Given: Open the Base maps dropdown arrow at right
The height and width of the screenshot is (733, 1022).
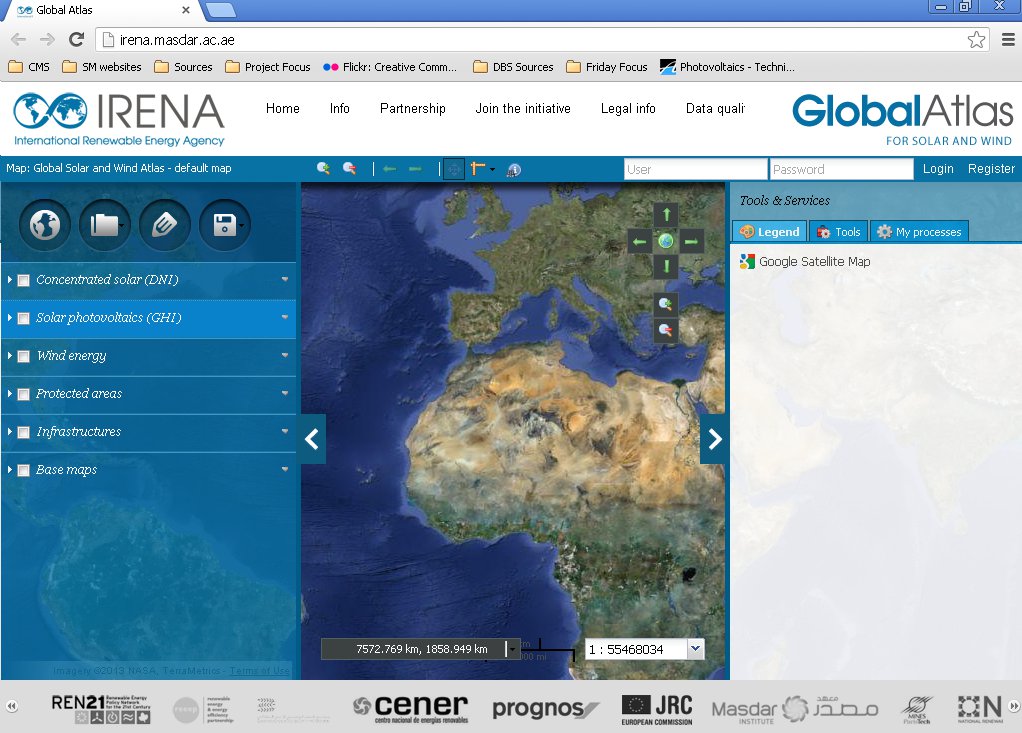Looking at the screenshot, I should tap(285, 468).
